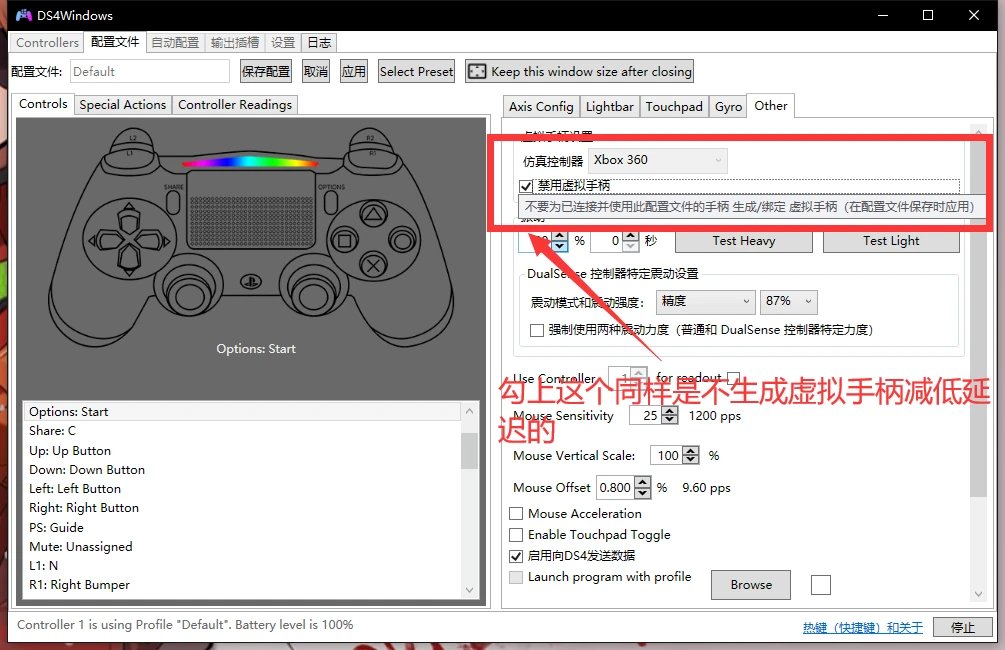Enable 强制使用两种震动力度 checkbox

point(537,330)
